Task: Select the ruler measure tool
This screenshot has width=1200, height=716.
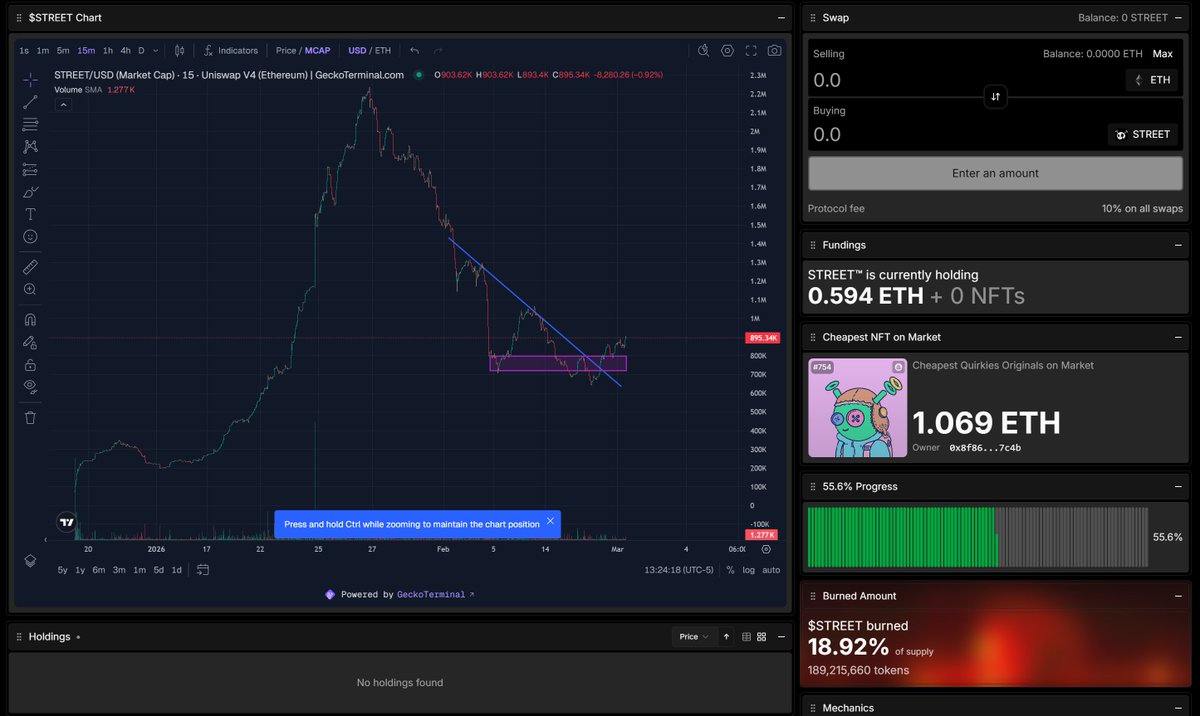Action: click(x=30, y=266)
